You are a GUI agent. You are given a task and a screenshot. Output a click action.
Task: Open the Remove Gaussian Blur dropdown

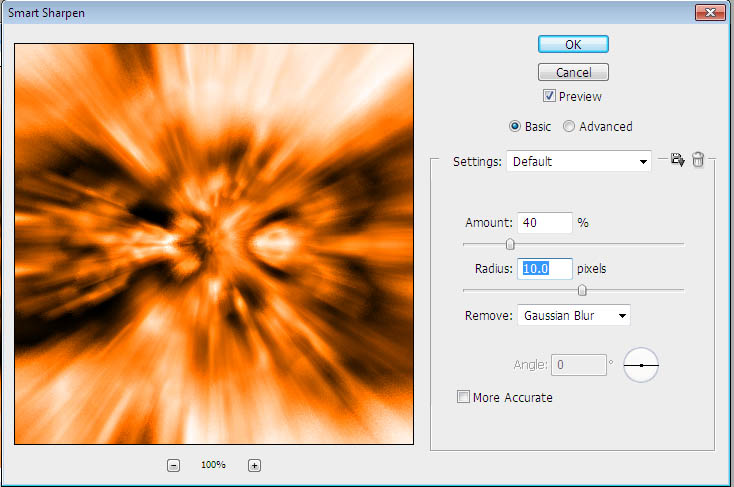click(574, 316)
